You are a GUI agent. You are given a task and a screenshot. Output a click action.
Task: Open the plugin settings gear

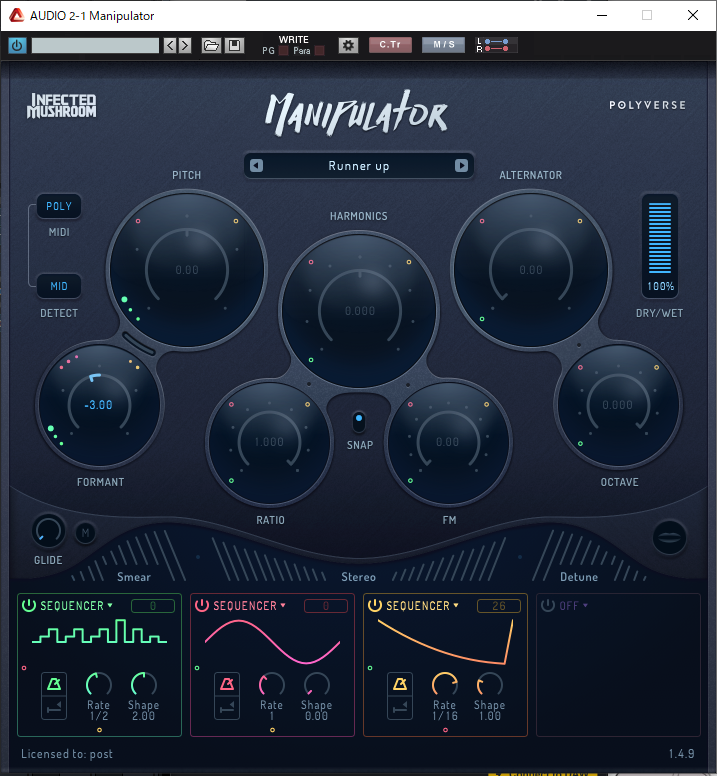348,46
